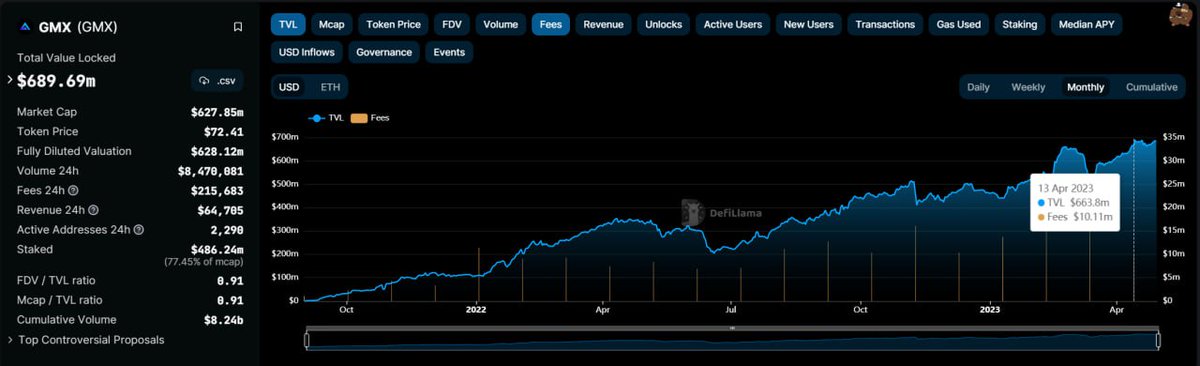Click the GMX logo icon
Screen dimensions: 1200x366
click(25, 27)
